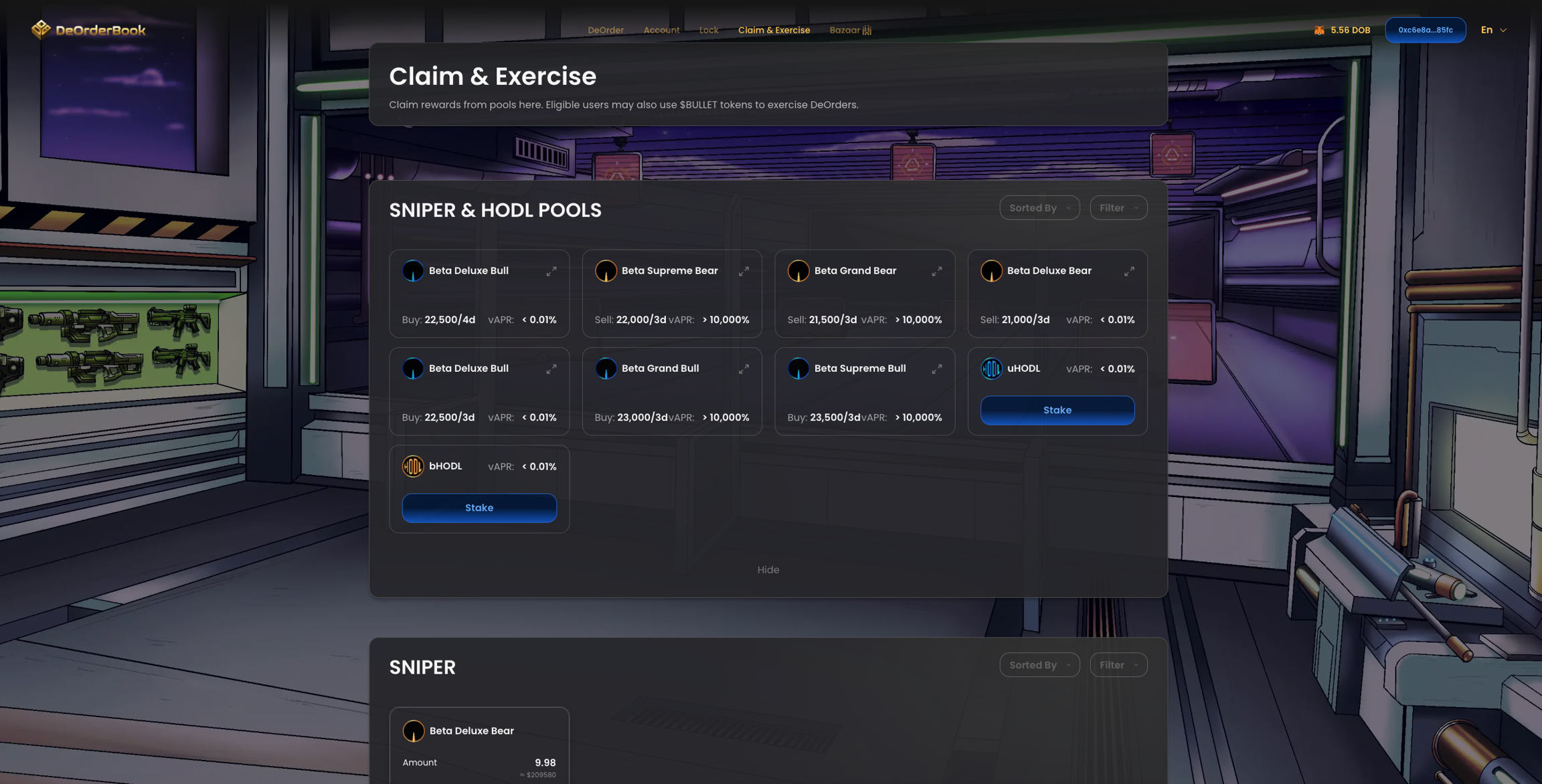Expand the Beta Deluxe Bear pool card
Viewport: 1542px width, 784px height.
(x=1129, y=272)
